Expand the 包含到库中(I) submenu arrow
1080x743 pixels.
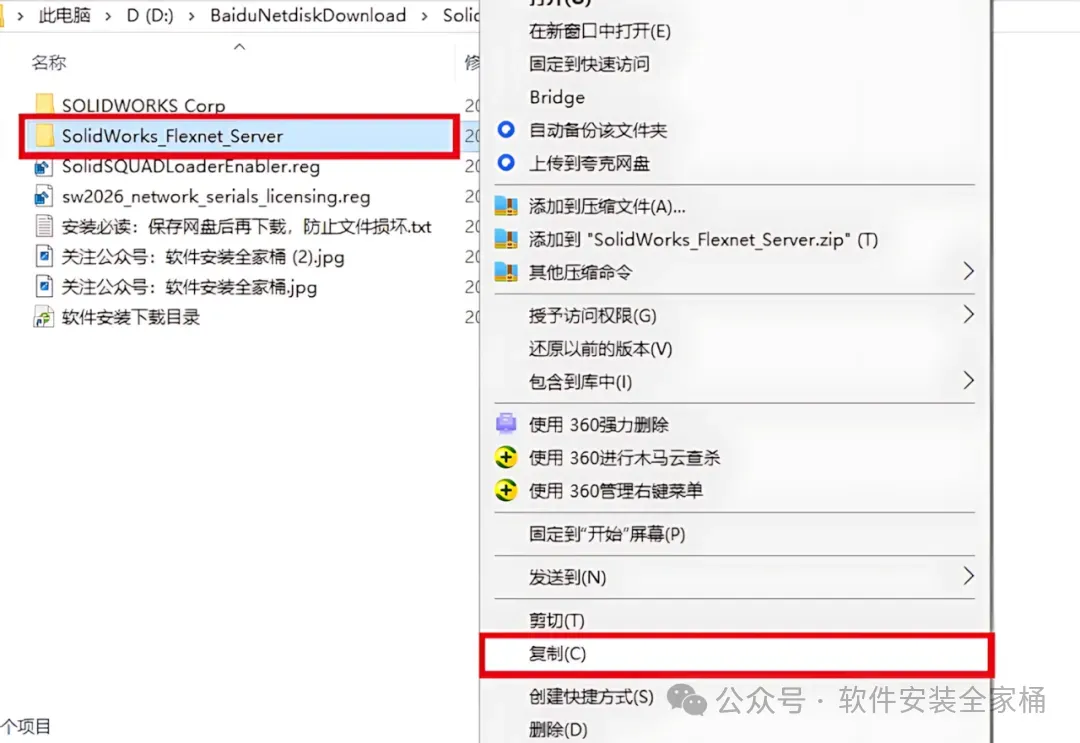(968, 380)
